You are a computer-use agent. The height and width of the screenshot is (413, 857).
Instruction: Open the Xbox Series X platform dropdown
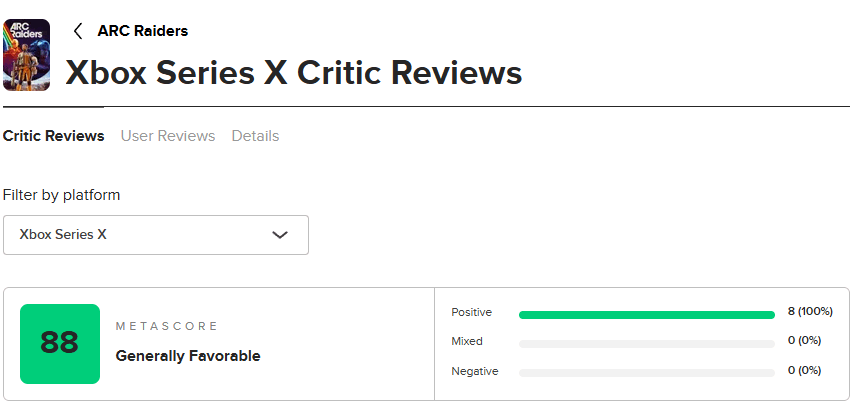click(x=155, y=235)
